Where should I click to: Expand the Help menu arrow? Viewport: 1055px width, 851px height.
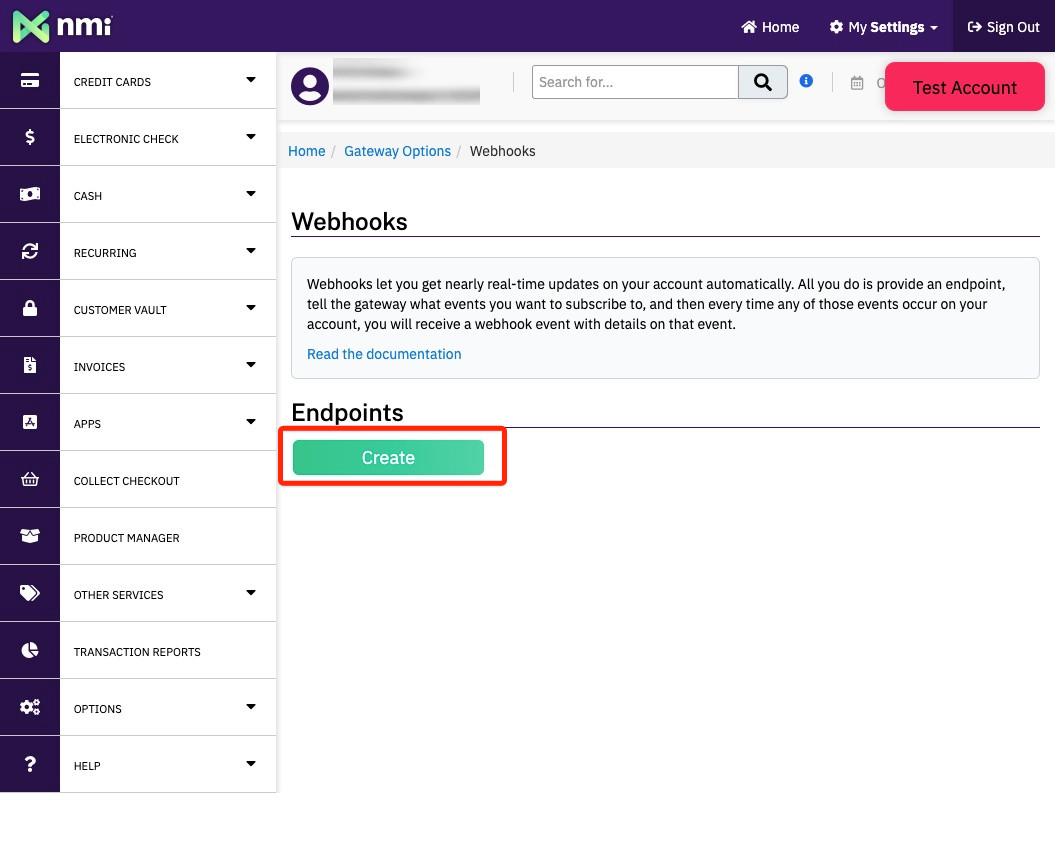click(x=251, y=764)
